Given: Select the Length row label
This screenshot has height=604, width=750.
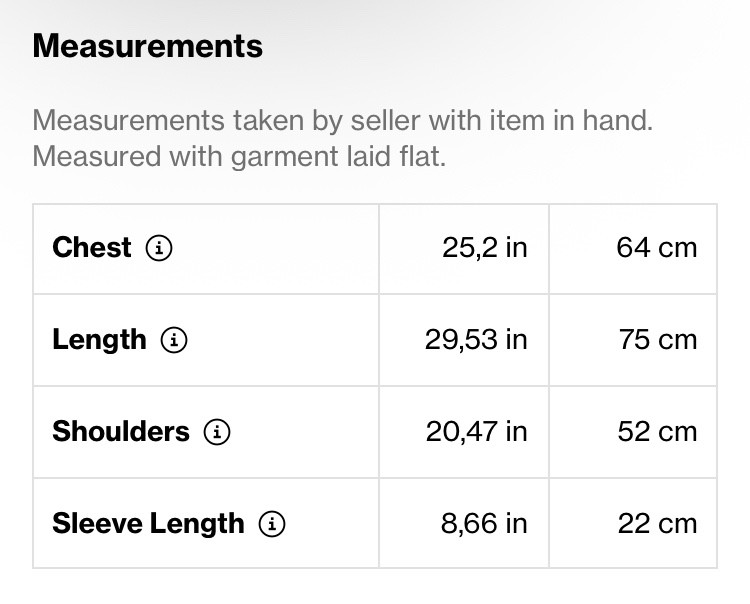Looking at the screenshot, I should [99, 340].
